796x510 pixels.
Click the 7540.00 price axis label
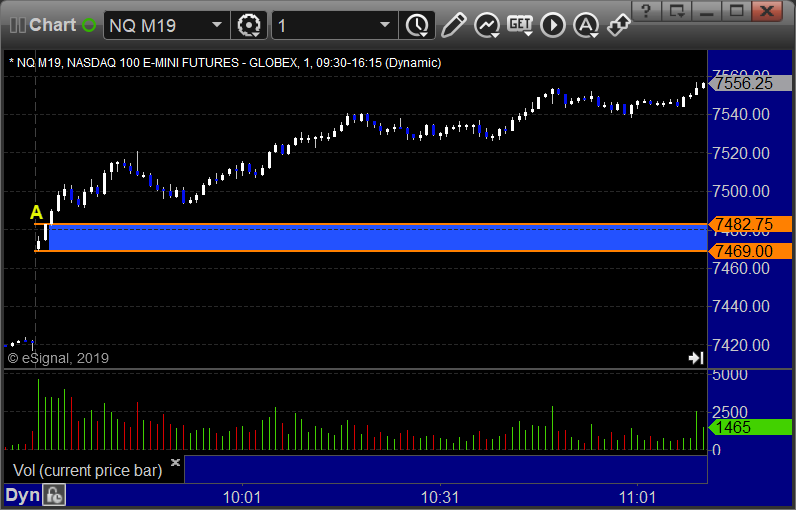coord(741,115)
